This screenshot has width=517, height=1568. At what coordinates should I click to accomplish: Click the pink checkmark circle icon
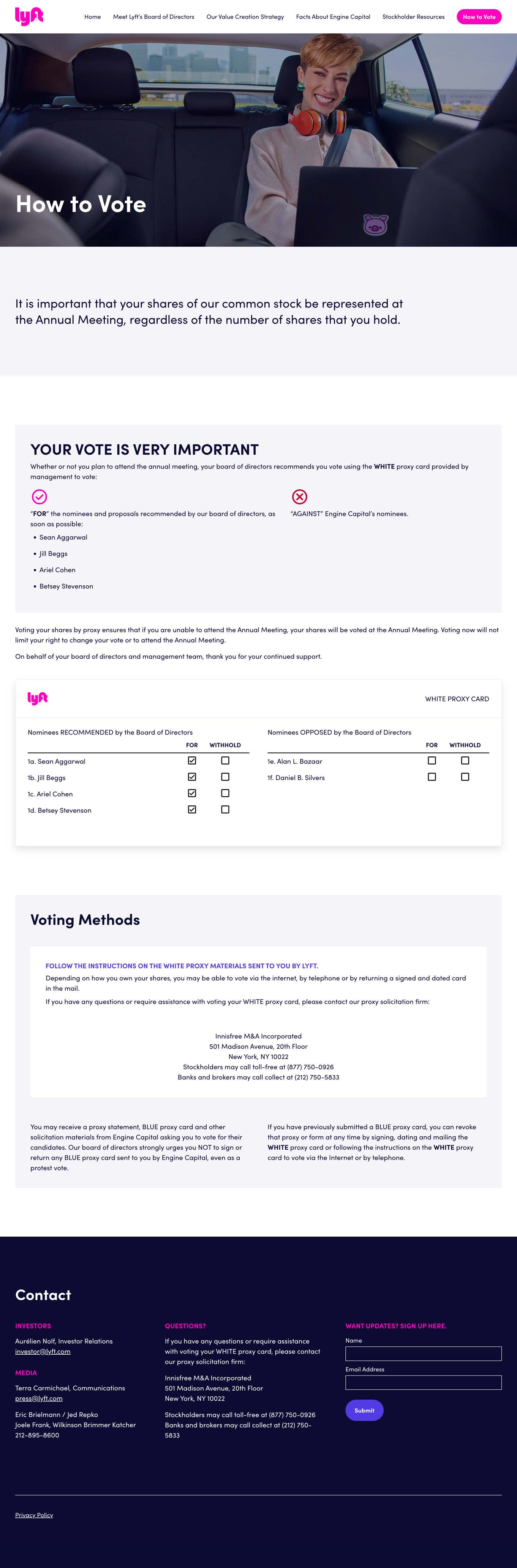39,497
